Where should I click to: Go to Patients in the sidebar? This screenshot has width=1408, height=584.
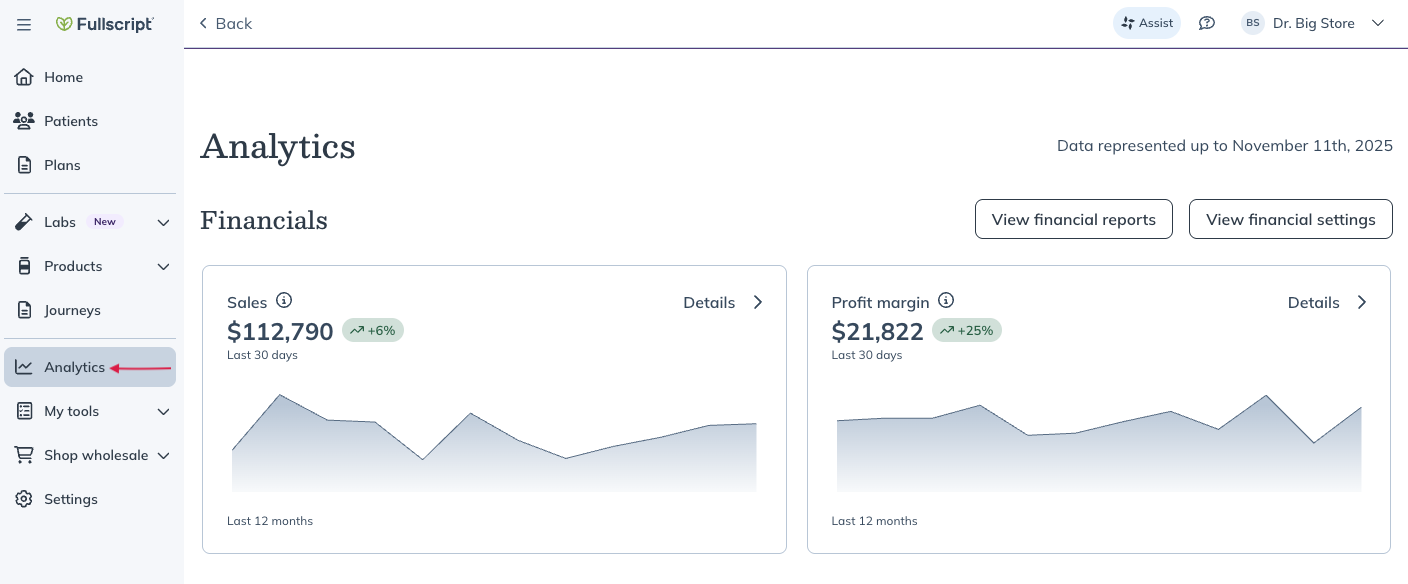click(x=70, y=121)
